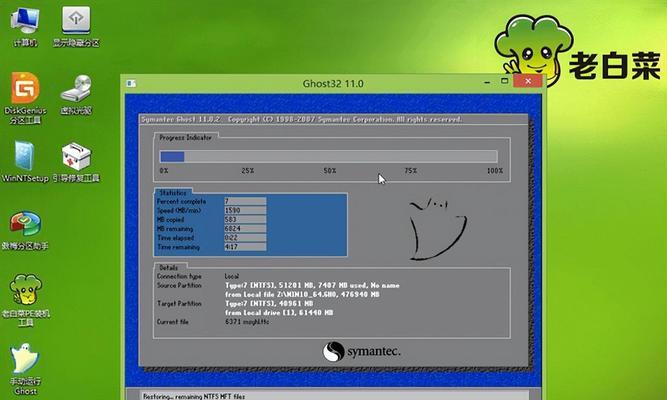The image size is (667, 400).
Task: Launch the 手动运行Ghost desktop shortcut
Action: pyautogui.click(x=26, y=369)
